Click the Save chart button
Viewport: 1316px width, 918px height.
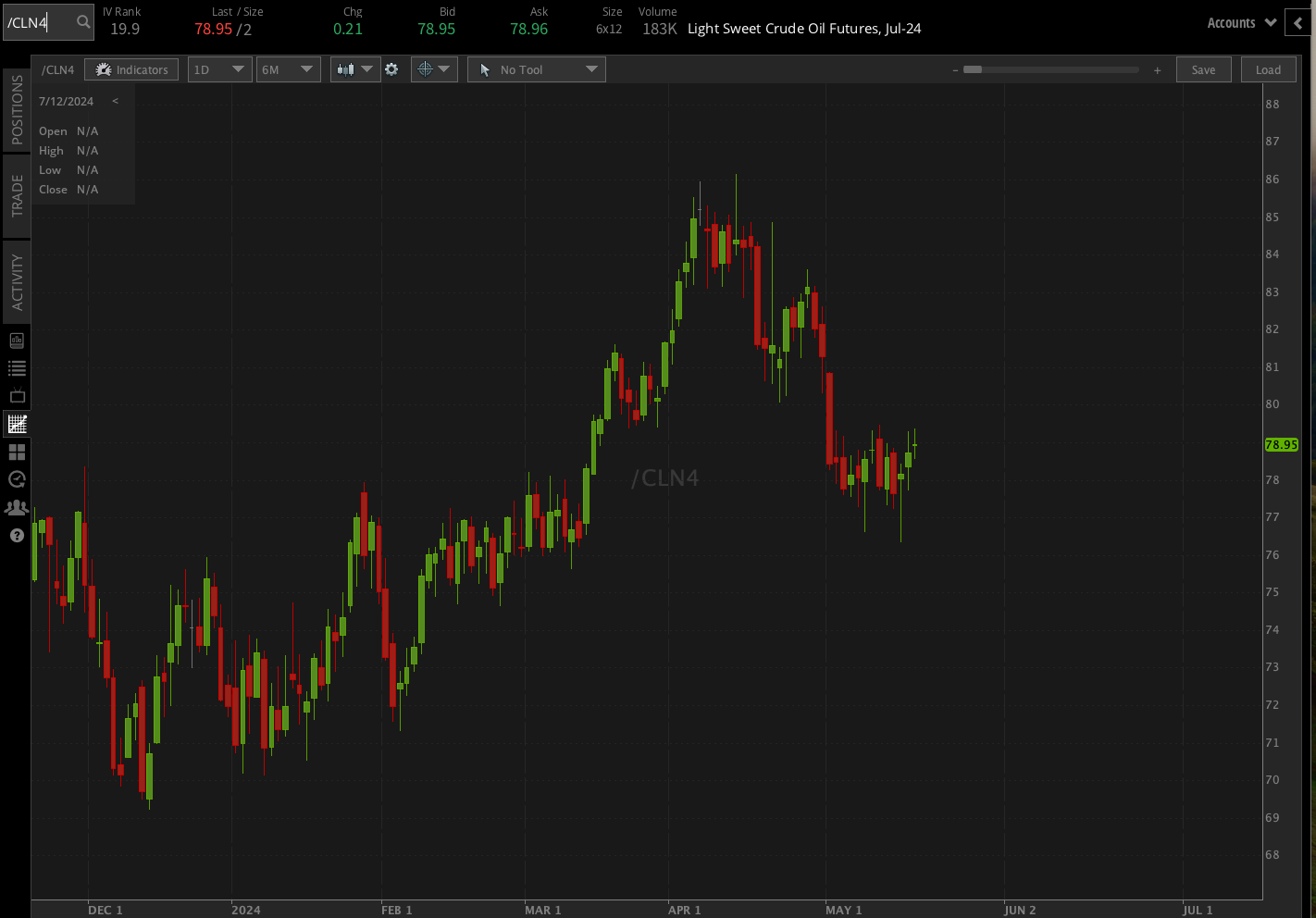tap(1203, 69)
